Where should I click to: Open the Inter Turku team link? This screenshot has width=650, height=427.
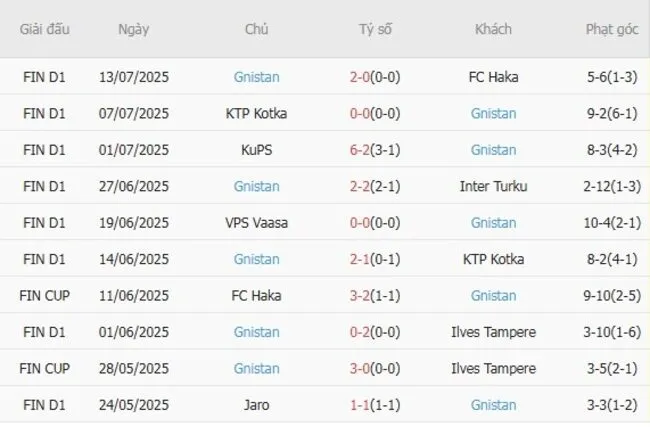(493, 186)
